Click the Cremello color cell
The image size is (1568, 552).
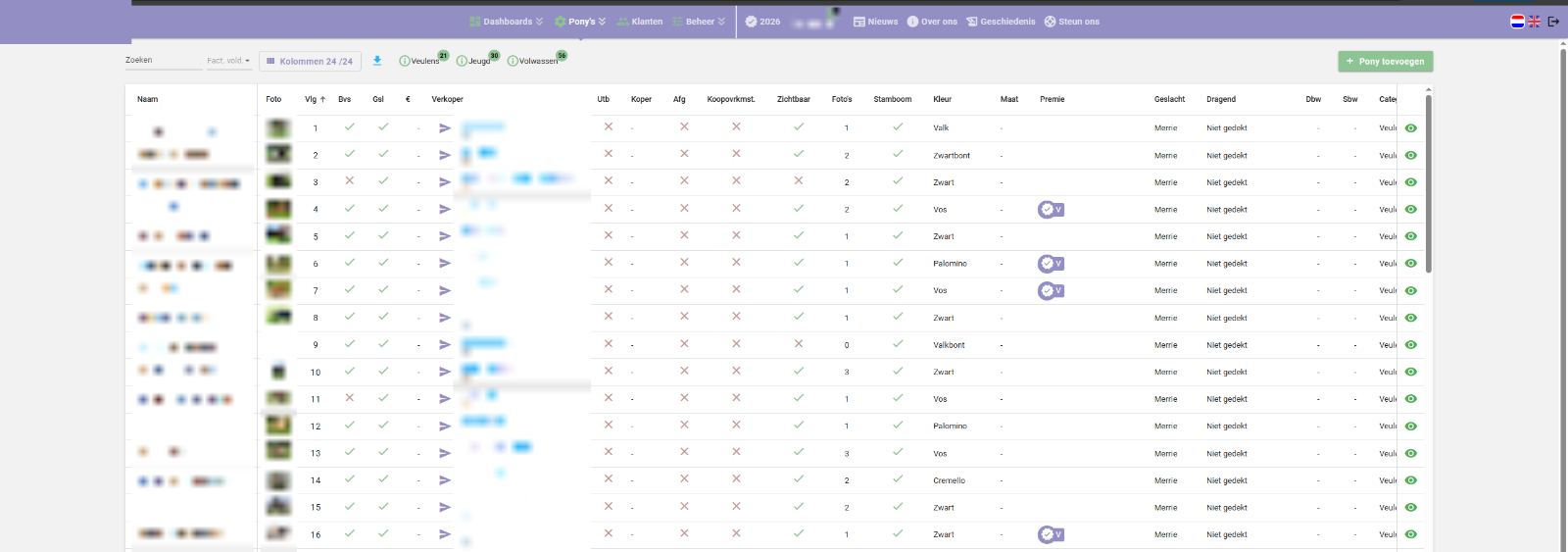tap(949, 480)
